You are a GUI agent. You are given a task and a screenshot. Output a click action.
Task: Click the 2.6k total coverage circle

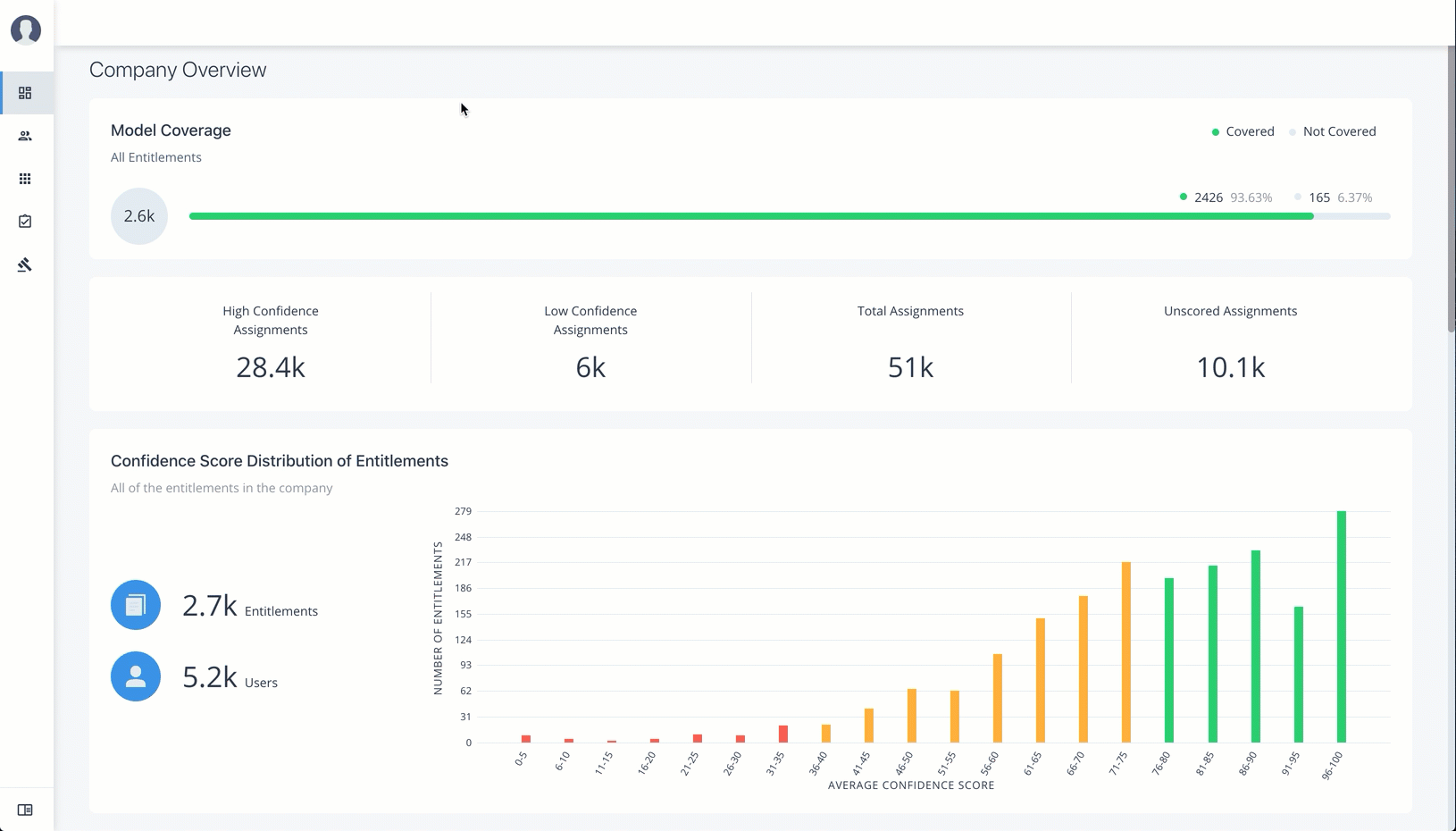pyautogui.click(x=139, y=216)
